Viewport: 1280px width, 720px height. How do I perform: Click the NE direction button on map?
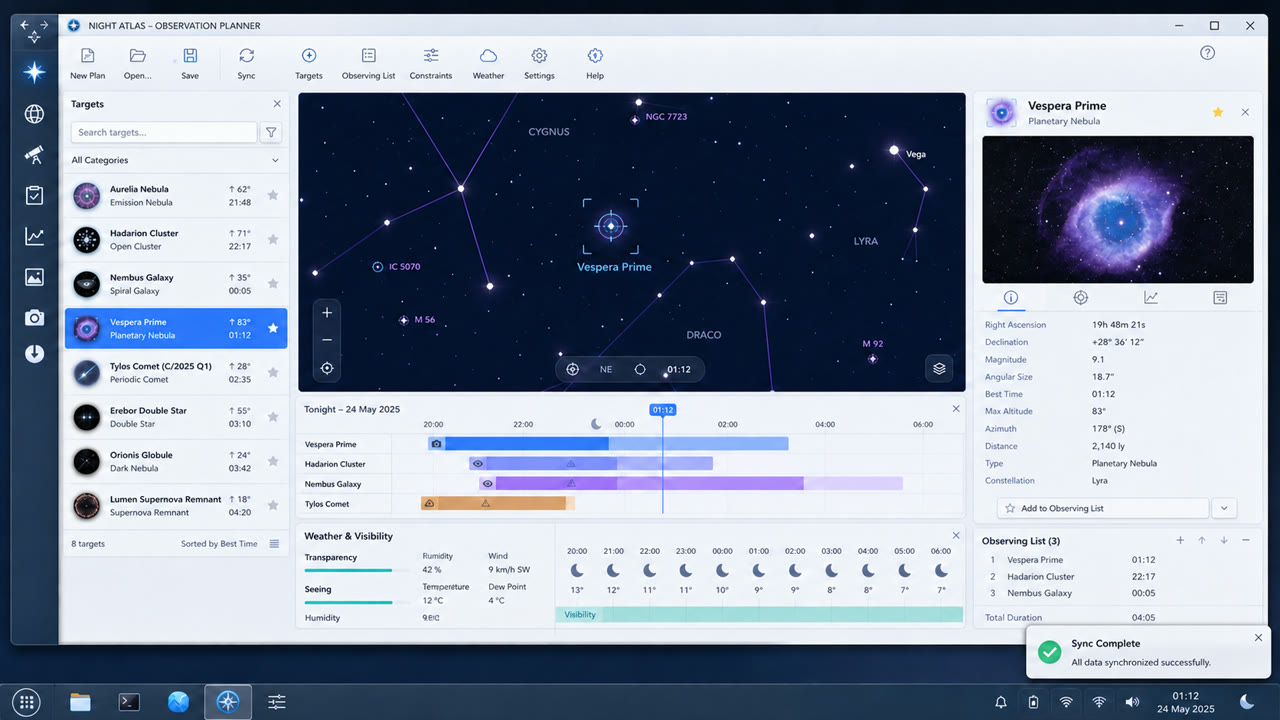point(606,369)
